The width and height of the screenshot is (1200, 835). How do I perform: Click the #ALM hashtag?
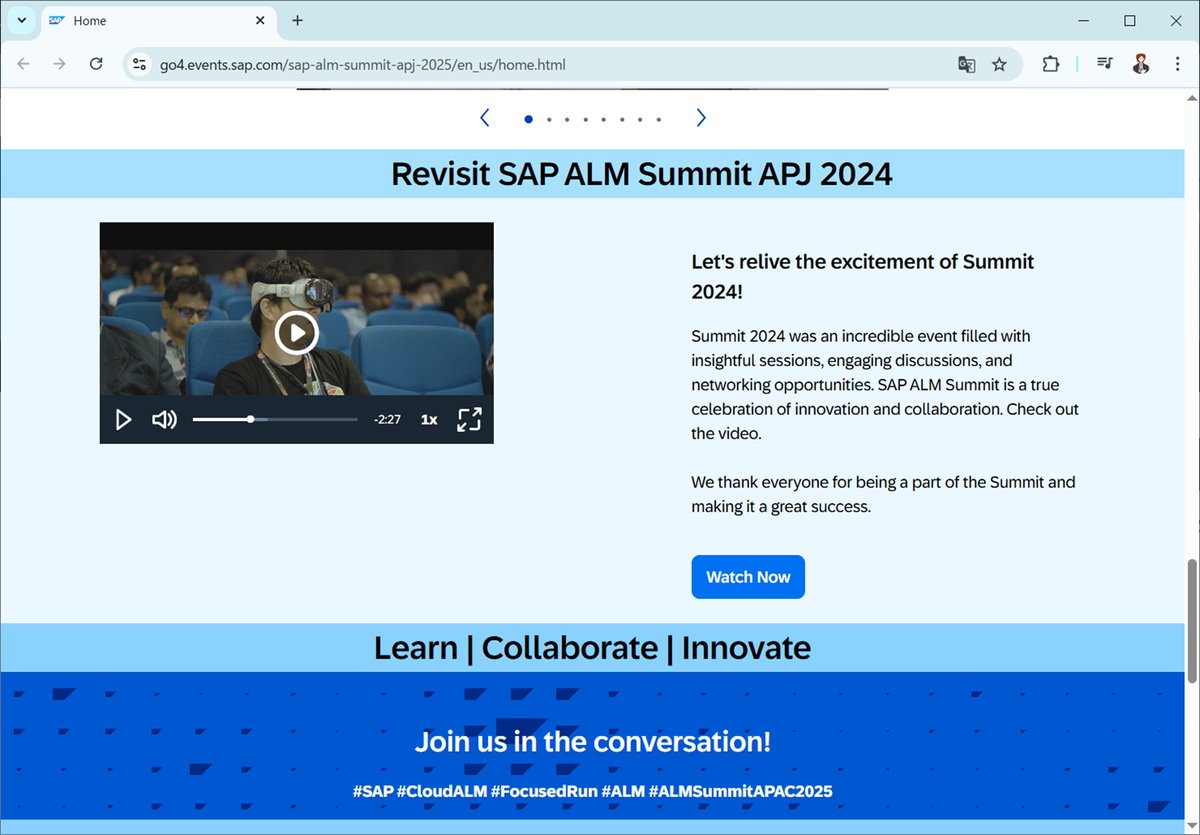(623, 791)
